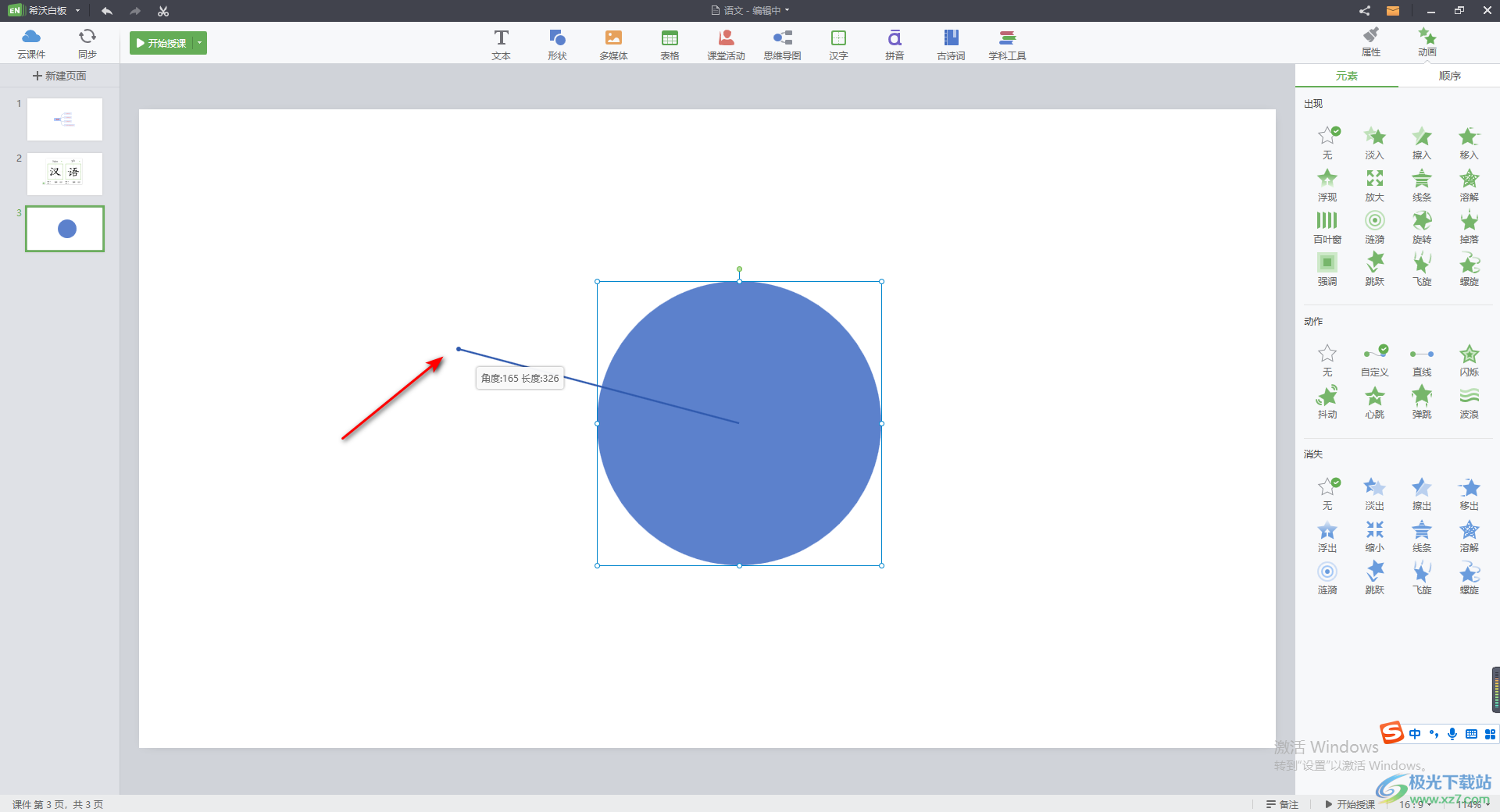Image resolution: width=1500 pixels, height=812 pixels.
Task: Open 备注 notes in status bar
Action: (1282, 804)
